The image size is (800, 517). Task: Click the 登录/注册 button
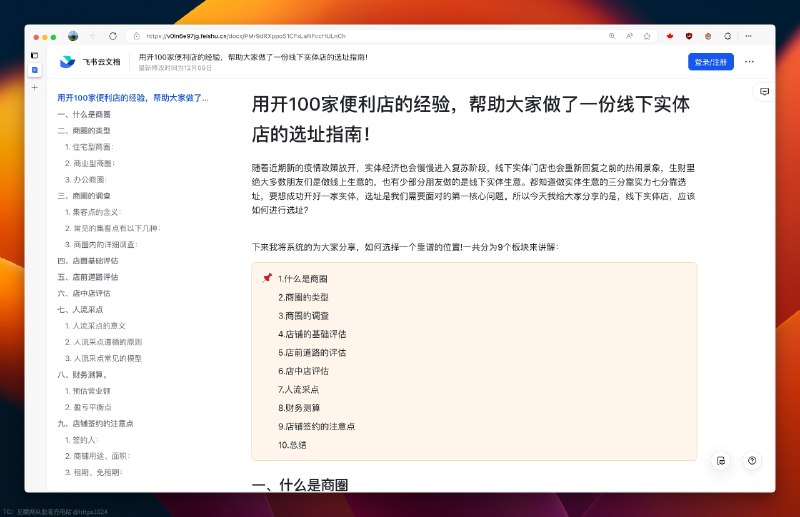[711, 62]
